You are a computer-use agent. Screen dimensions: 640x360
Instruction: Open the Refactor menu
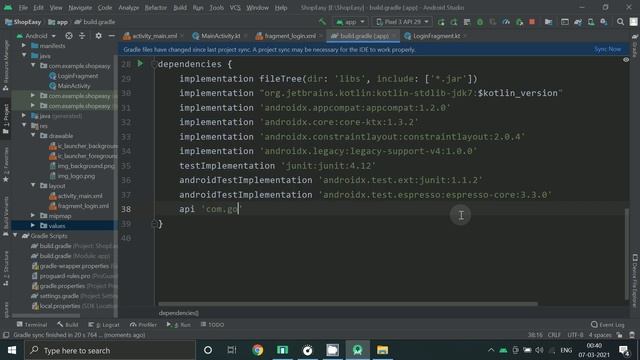(156, 8)
